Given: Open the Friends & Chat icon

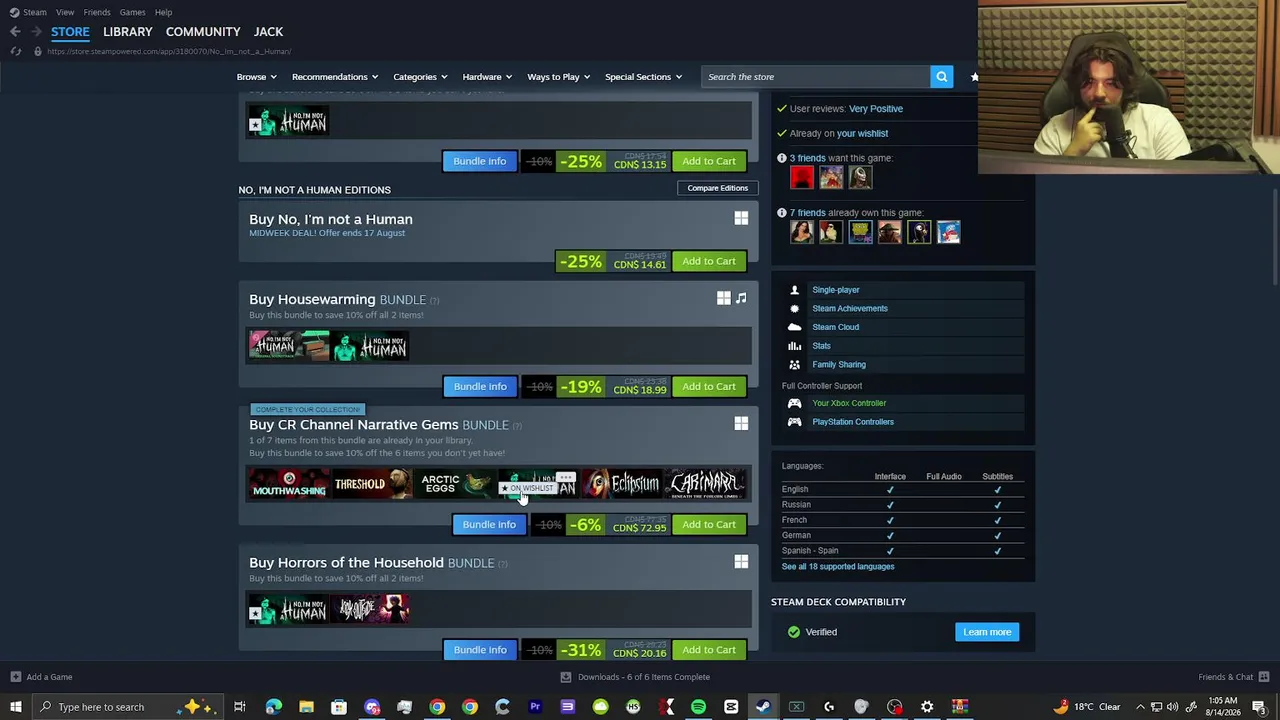Looking at the screenshot, I should (1264, 677).
